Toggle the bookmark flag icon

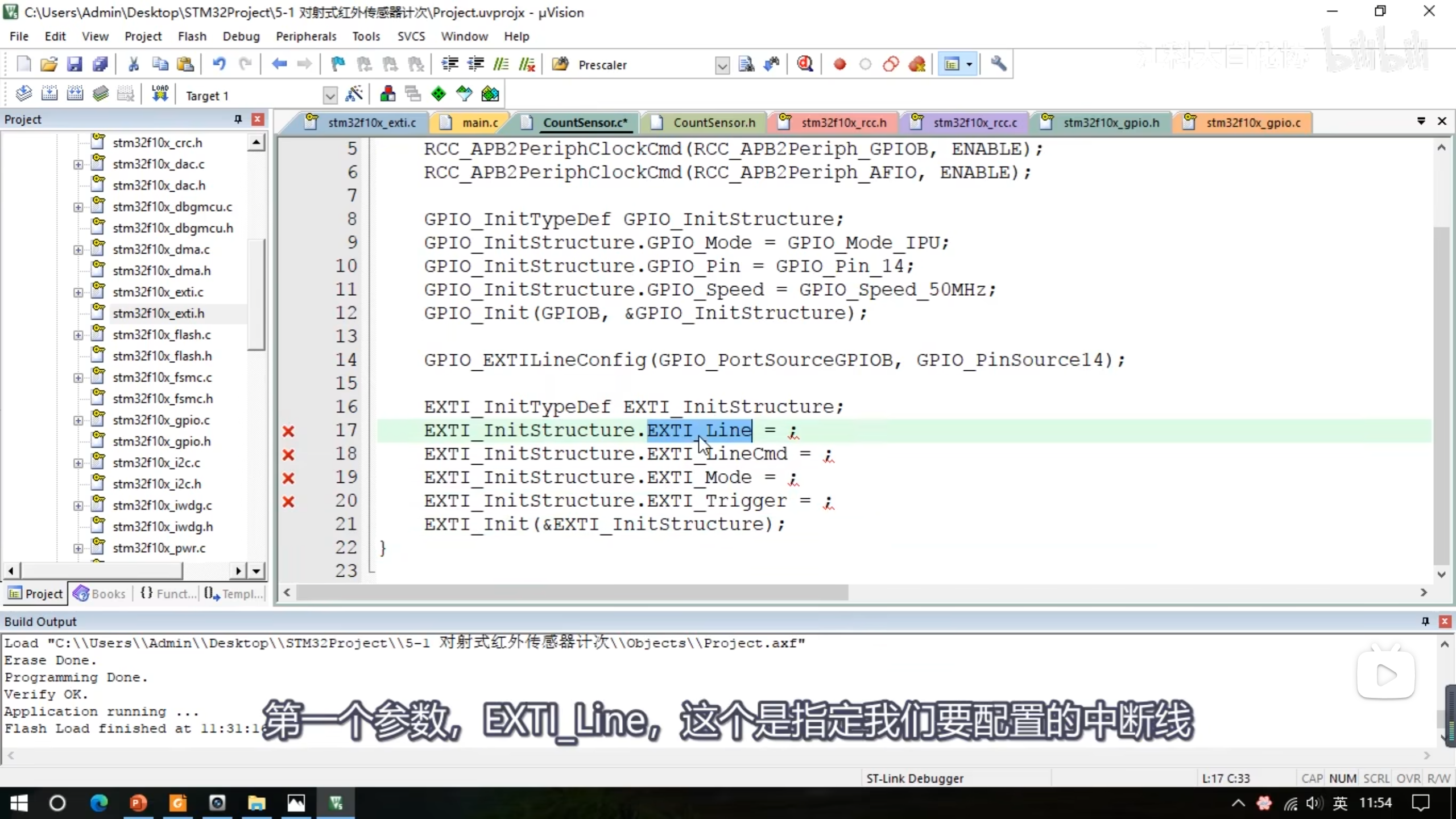coord(338,64)
